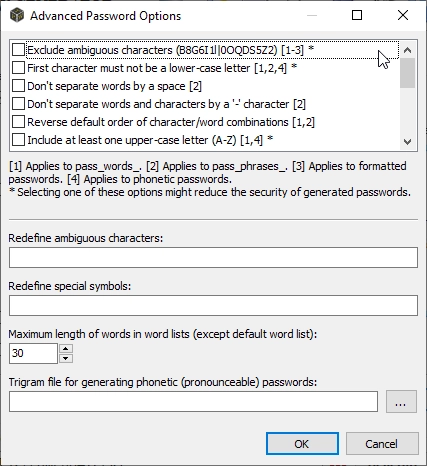Tick Don't separate words by a space
The height and width of the screenshot is (466, 427).
[x=18, y=86]
